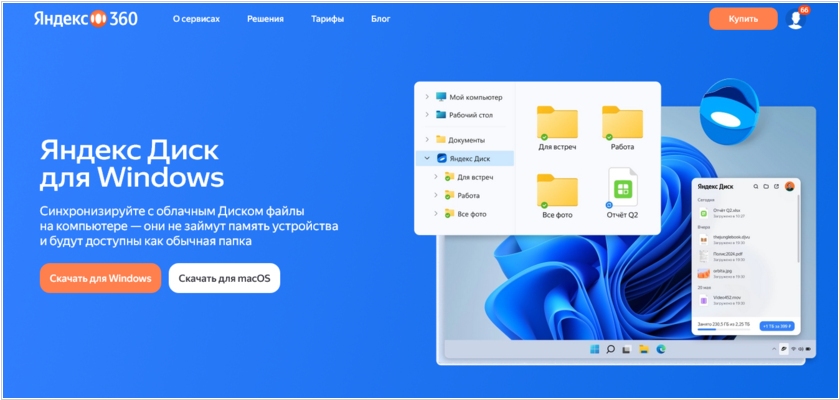Click the taskbar search magnifier icon
Image resolution: width=840 pixels, height=400 pixels.
click(x=610, y=349)
